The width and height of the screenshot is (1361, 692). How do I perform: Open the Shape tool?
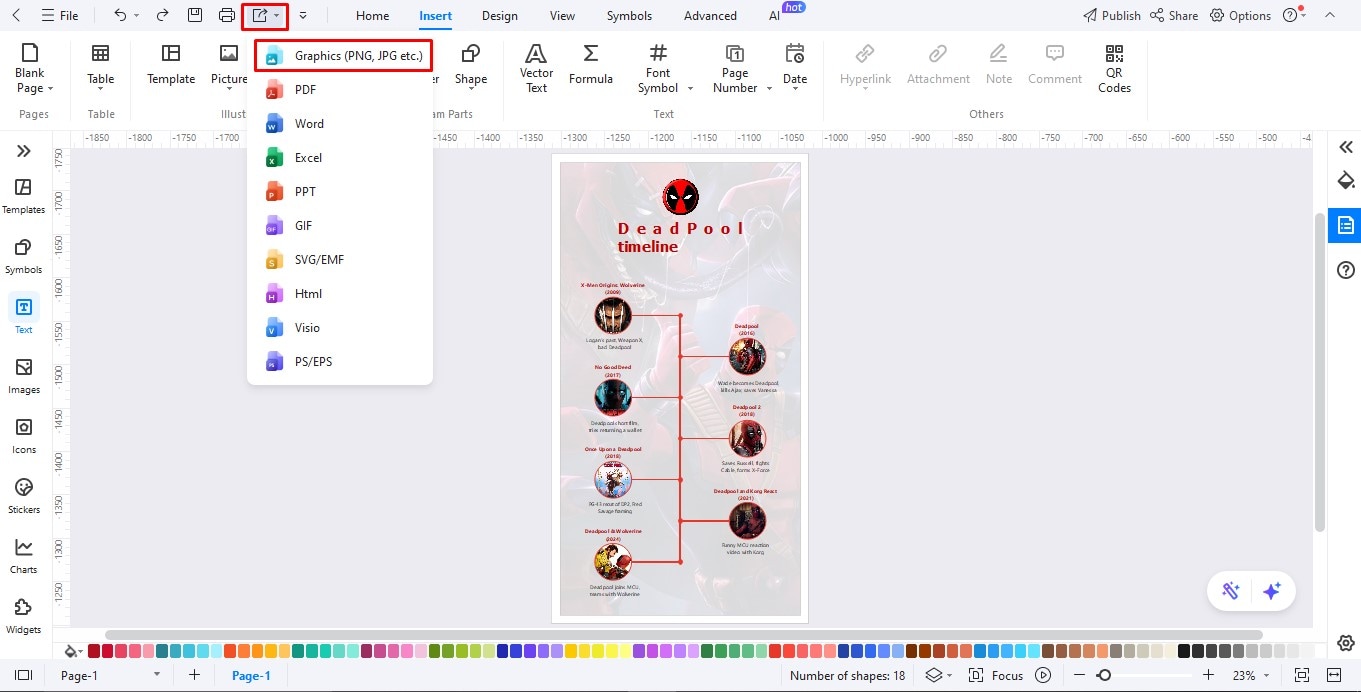point(471,66)
